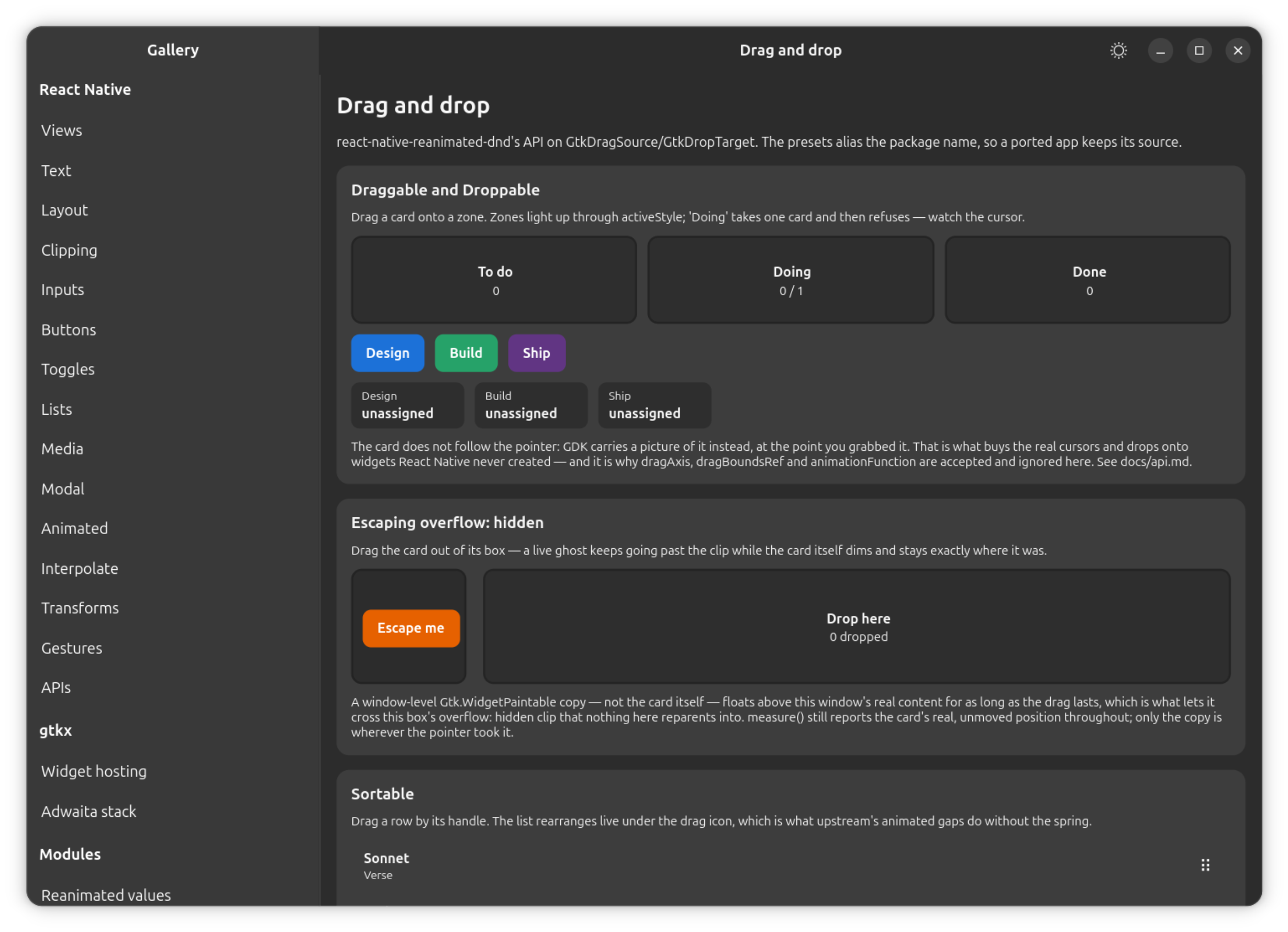Open the Animated page
This screenshot has width=1288, height=932.
click(173, 528)
